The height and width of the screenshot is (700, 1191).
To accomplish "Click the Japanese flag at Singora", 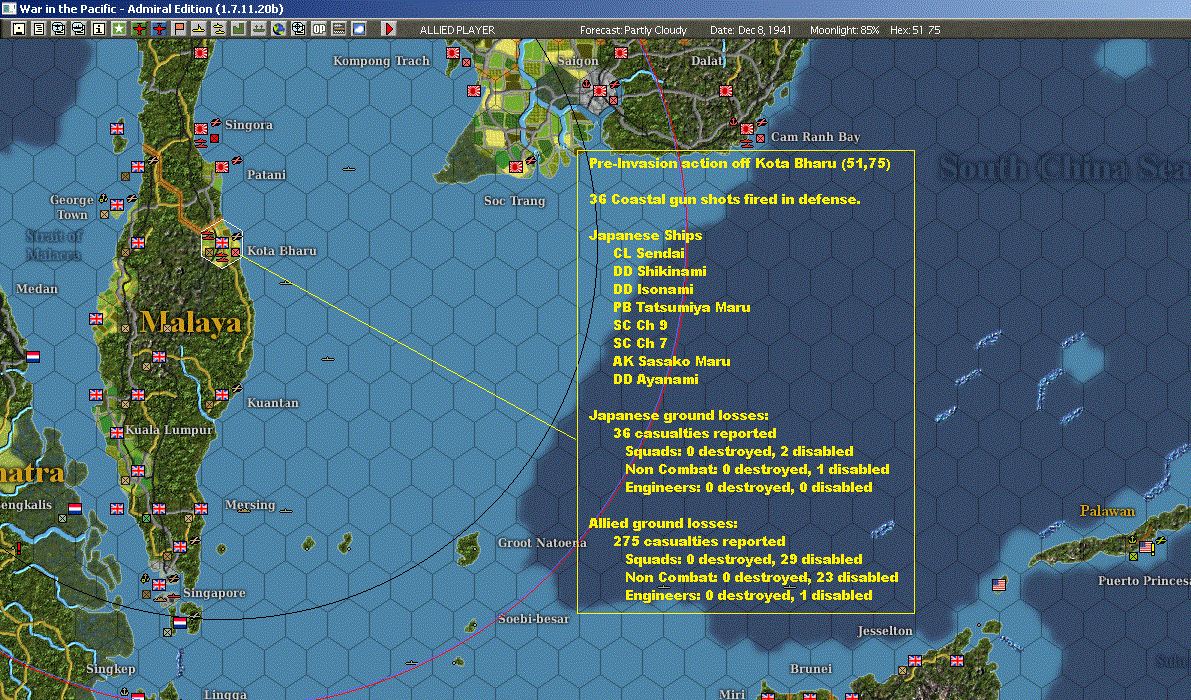I will tap(201, 129).
